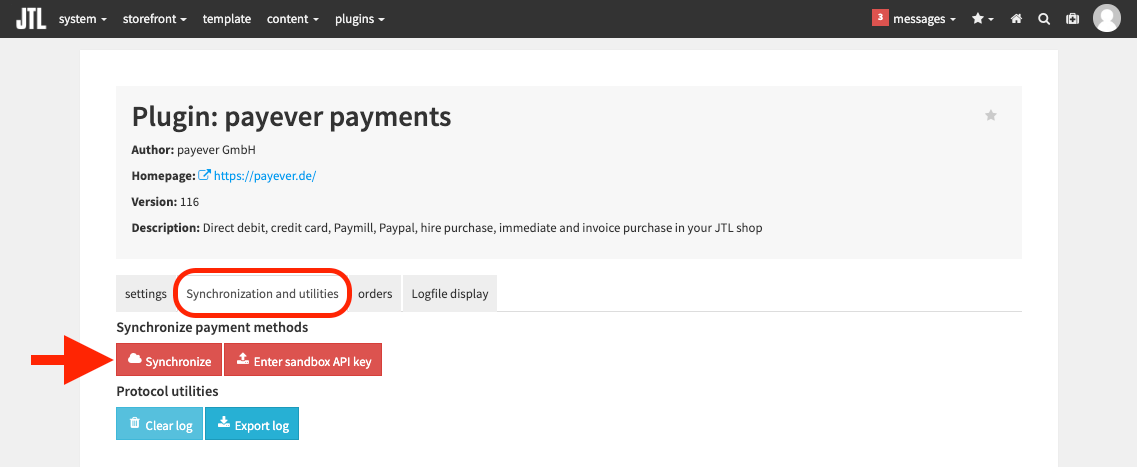Image resolution: width=1137 pixels, height=467 pixels.
Task: Expand the storefront dropdown menu
Action: click(154, 19)
